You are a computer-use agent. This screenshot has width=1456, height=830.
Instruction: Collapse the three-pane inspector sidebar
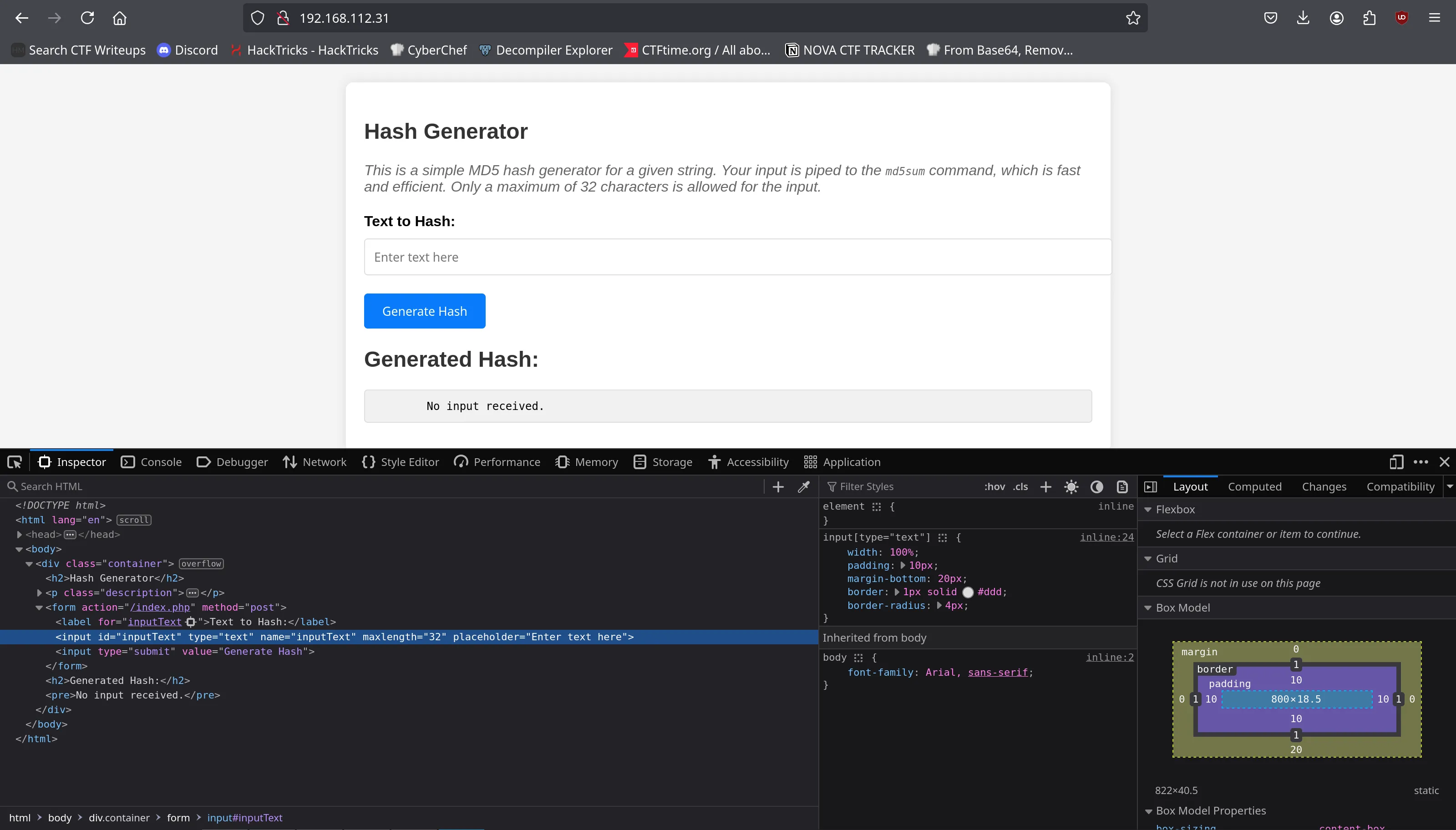(x=1151, y=486)
